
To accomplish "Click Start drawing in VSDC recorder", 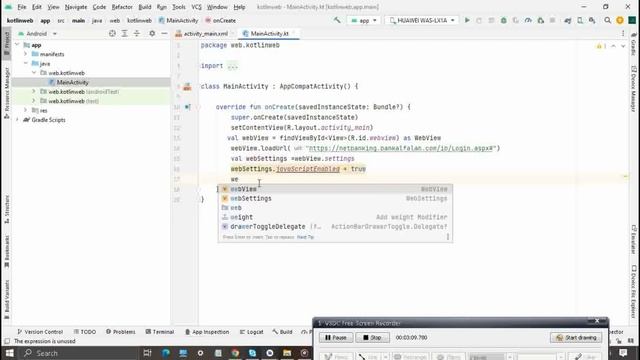I will pyautogui.click(x=576, y=338).
